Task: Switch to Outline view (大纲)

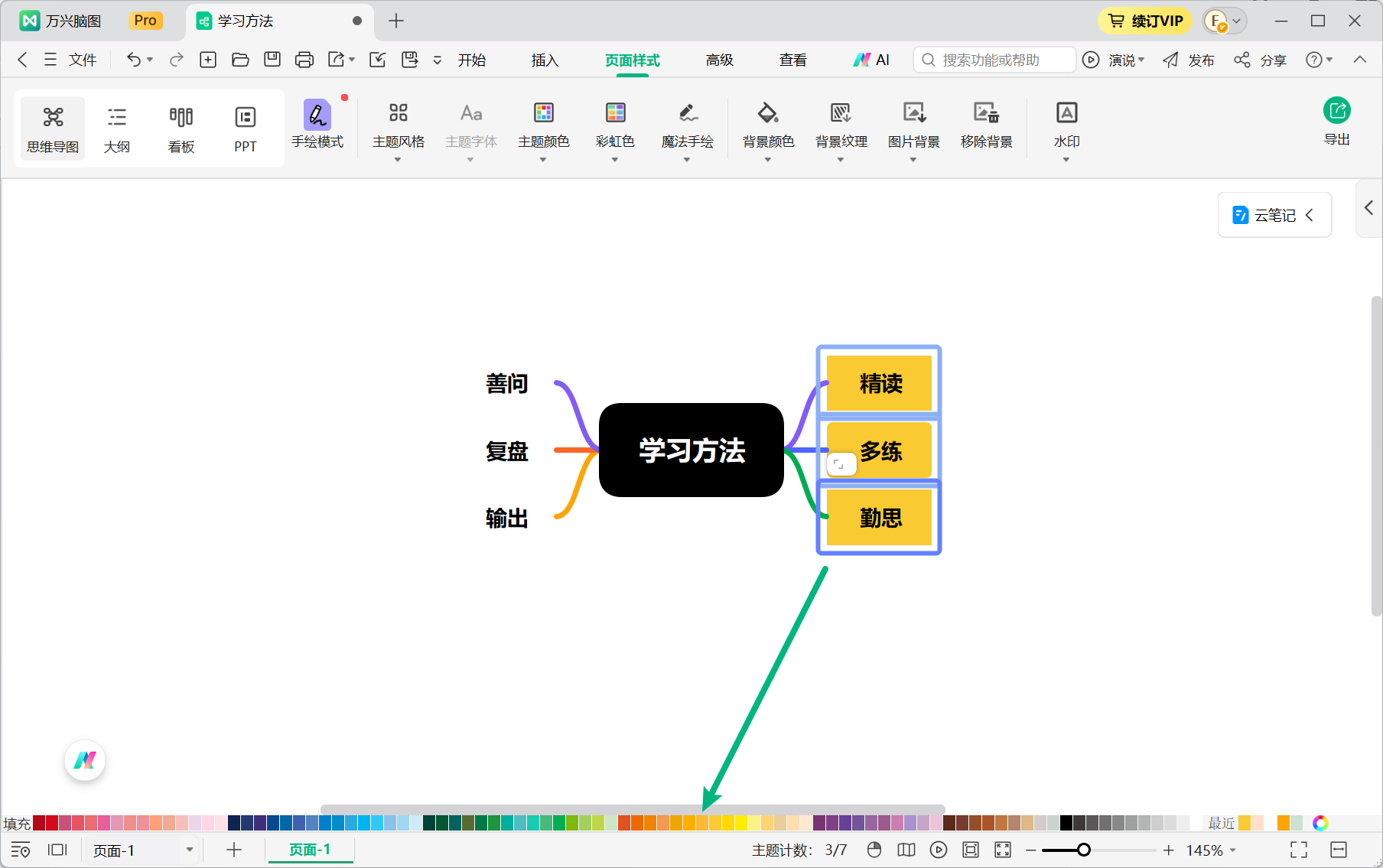Action: [117, 128]
